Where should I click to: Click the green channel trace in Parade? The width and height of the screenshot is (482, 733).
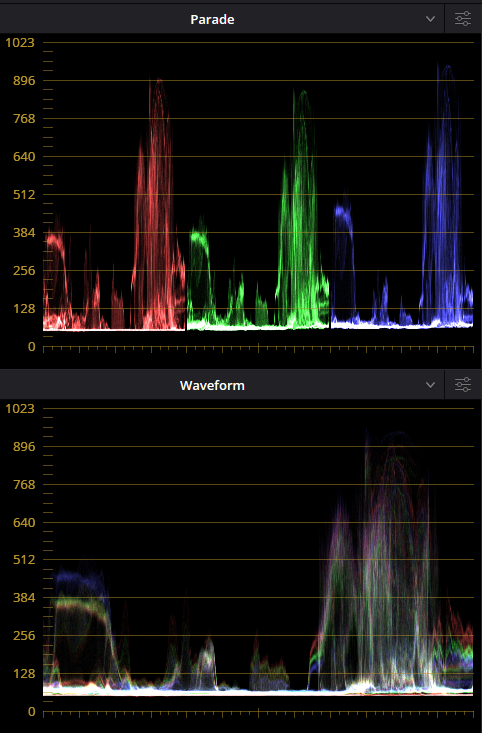coord(258,209)
